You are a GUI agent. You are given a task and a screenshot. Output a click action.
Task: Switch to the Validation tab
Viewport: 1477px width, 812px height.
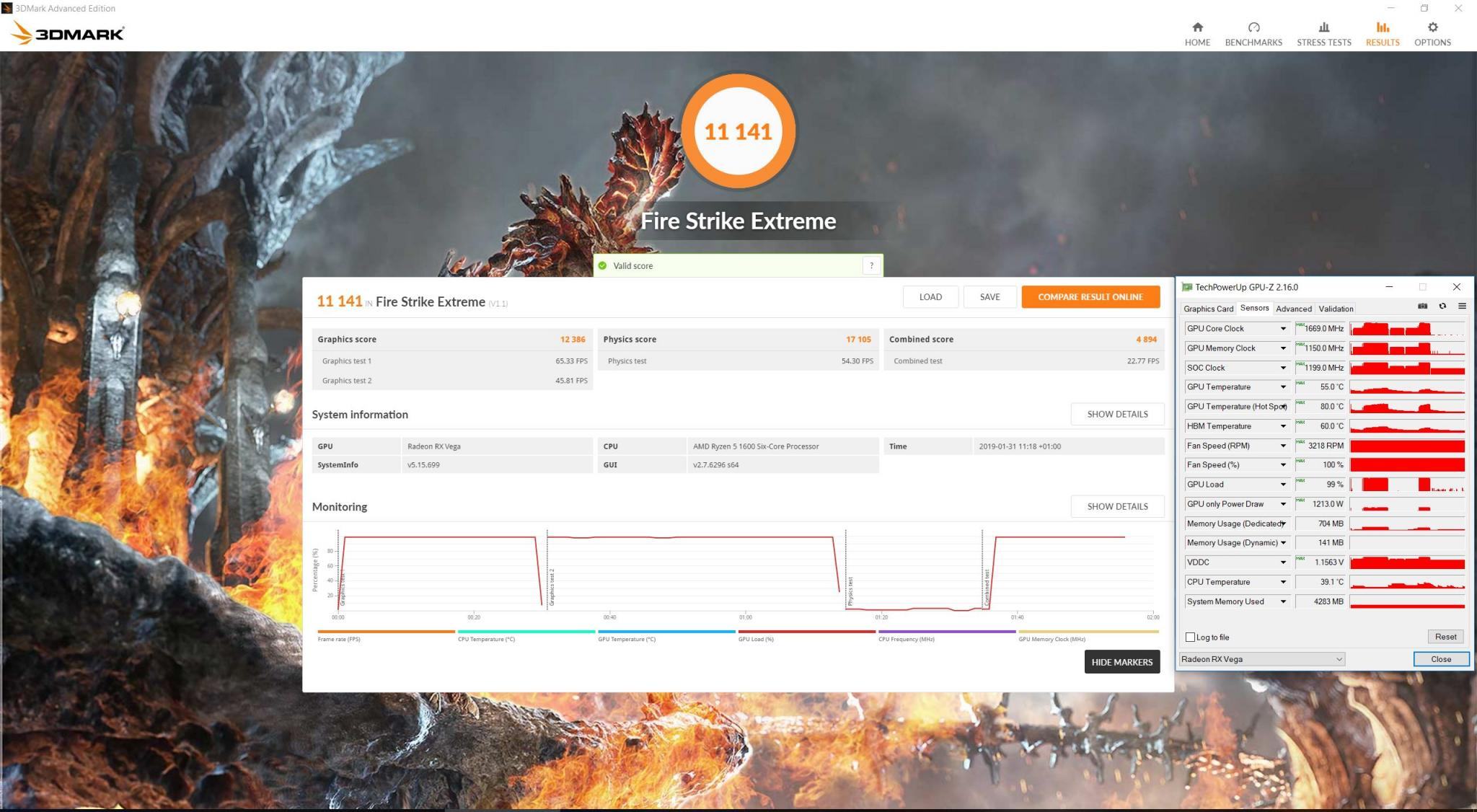pyautogui.click(x=1336, y=309)
